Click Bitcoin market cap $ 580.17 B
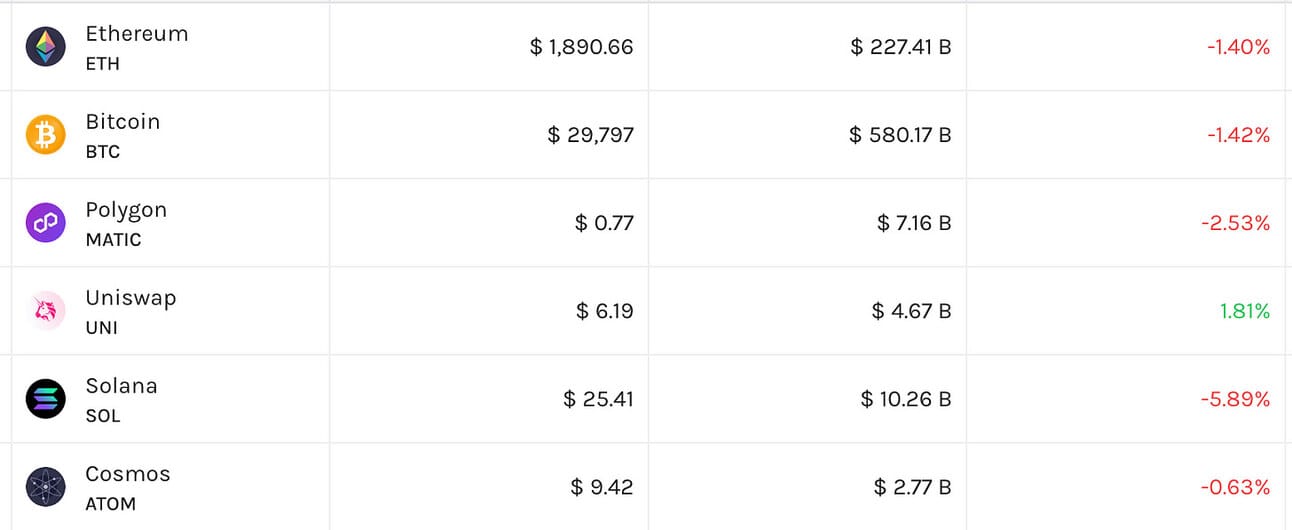The image size is (1292, 530). 900,135
